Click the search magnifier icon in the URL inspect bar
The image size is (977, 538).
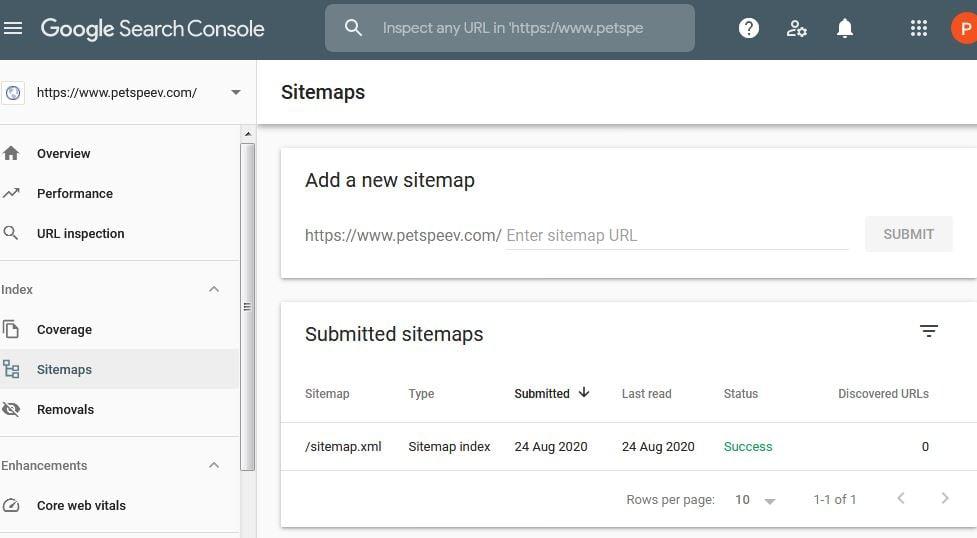(x=353, y=27)
